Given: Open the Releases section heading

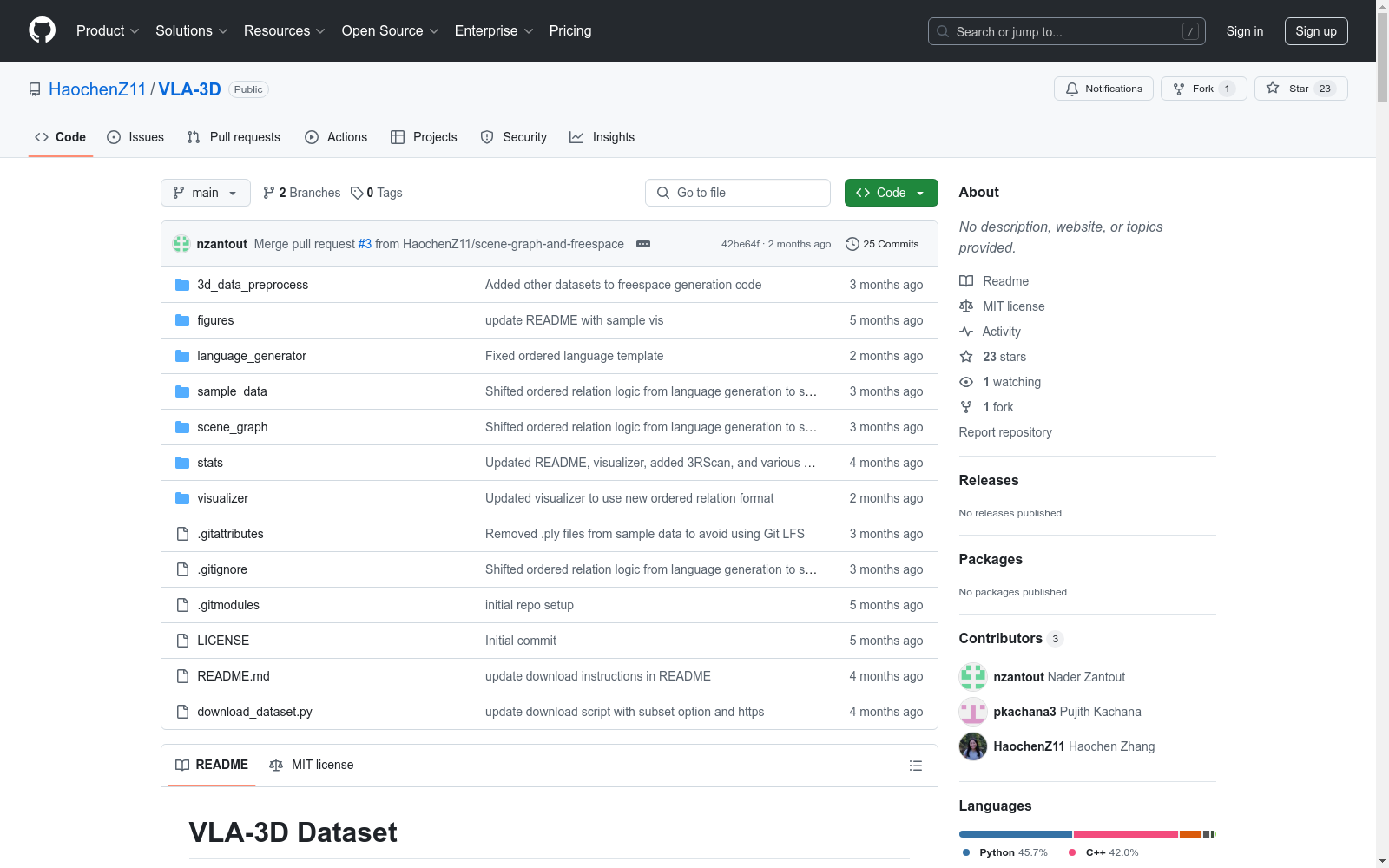Looking at the screenshot, I should point(989,480).
